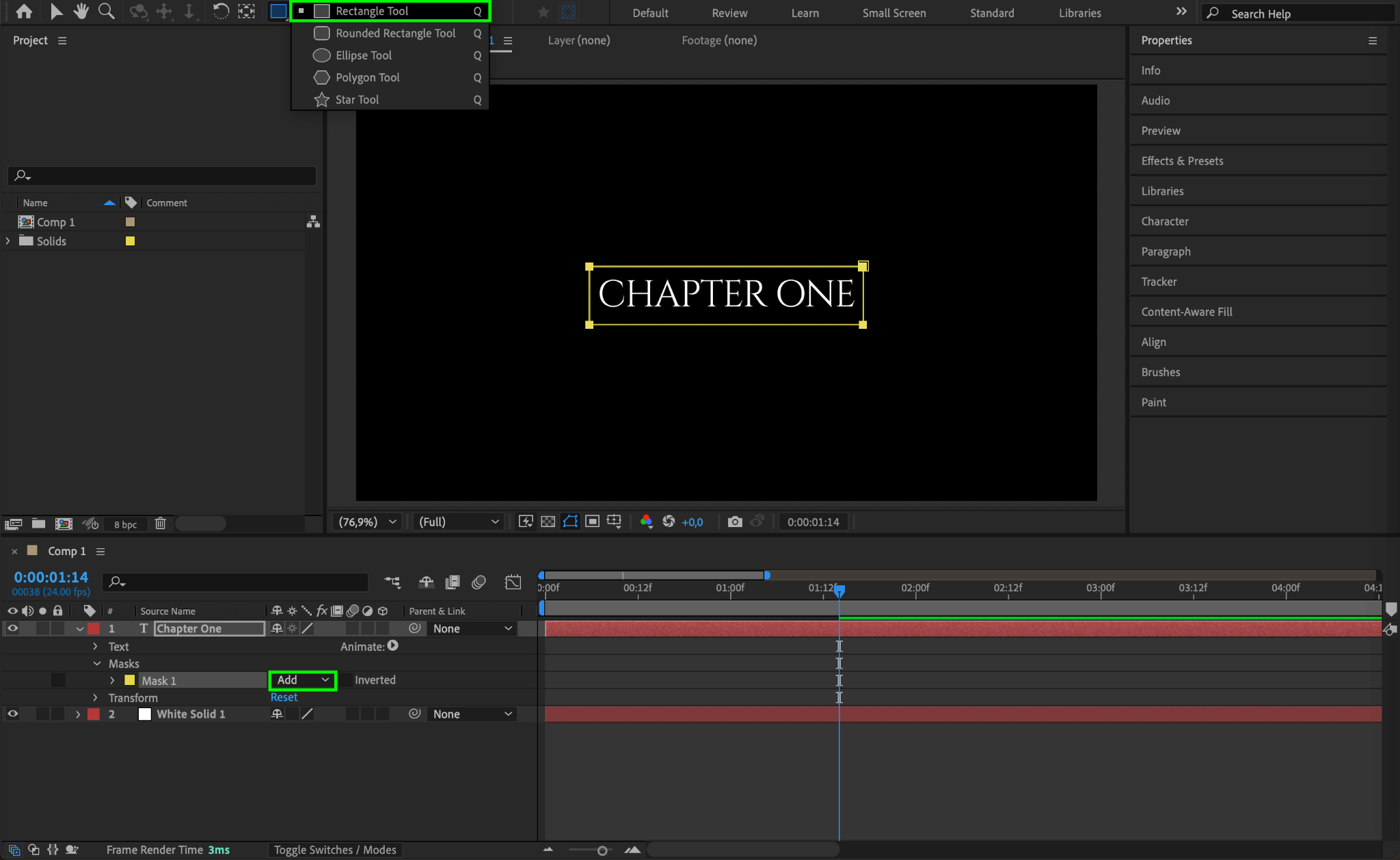Image resolution: width=1400 pixels, height=860 pixels.
Task: Open Mask 1 Add mode dropdown
Action: pyautogui.click(x=303, y=680)
